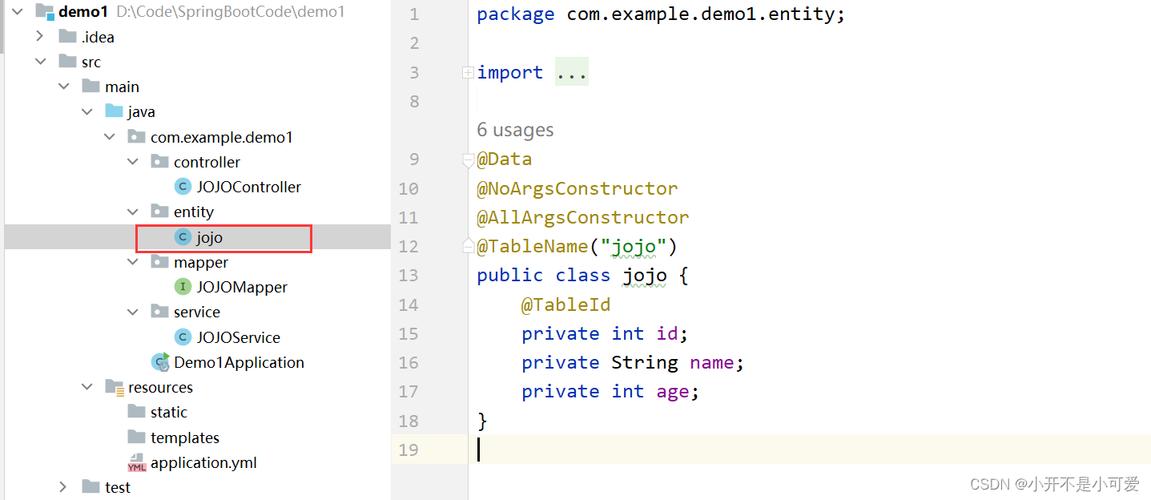
Task: Click the @NoArgsConstructor annotation
Action: tap(578, 189)
